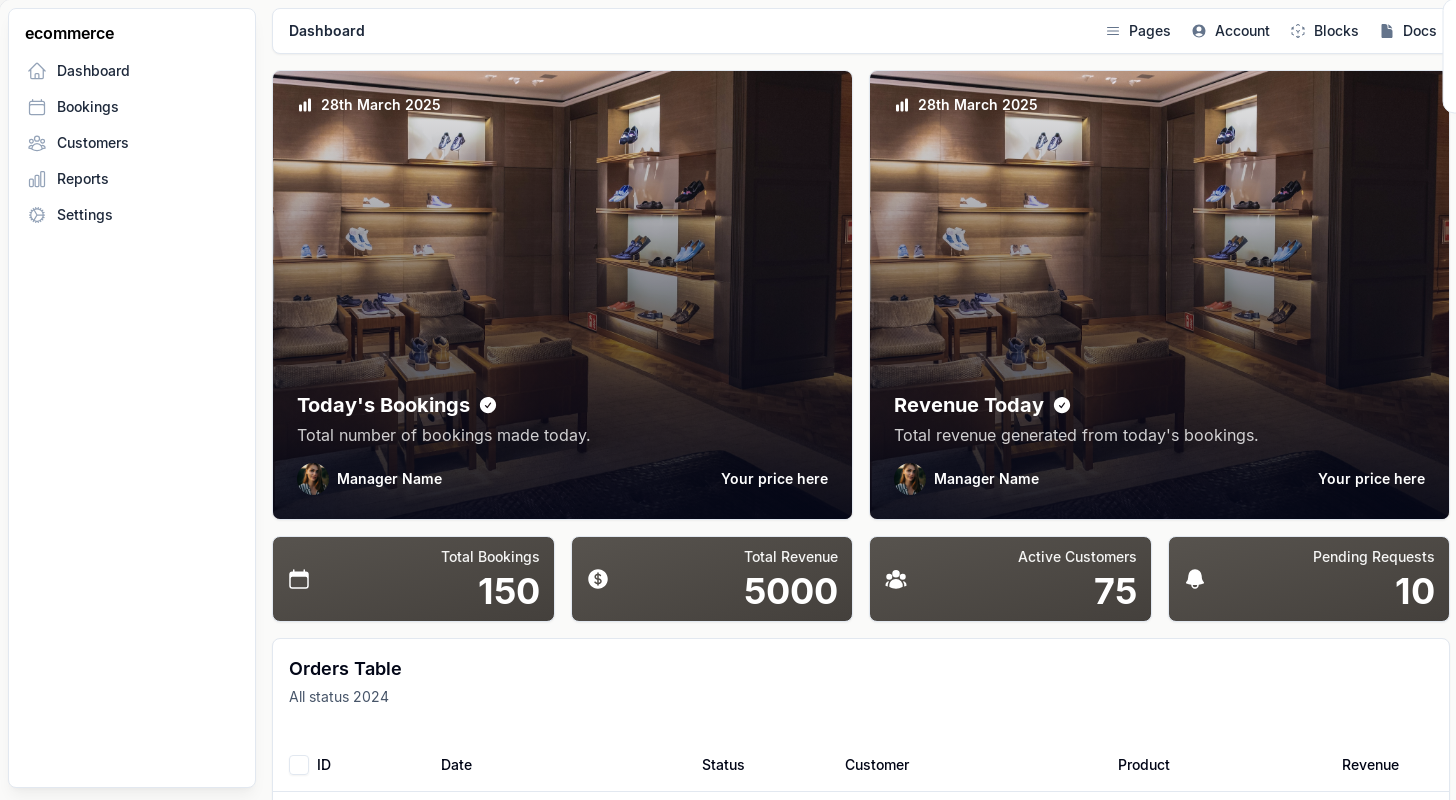Open the Account menu in top bar
Viewport: 1456px width, 800px height.
tap(1231, 31)
